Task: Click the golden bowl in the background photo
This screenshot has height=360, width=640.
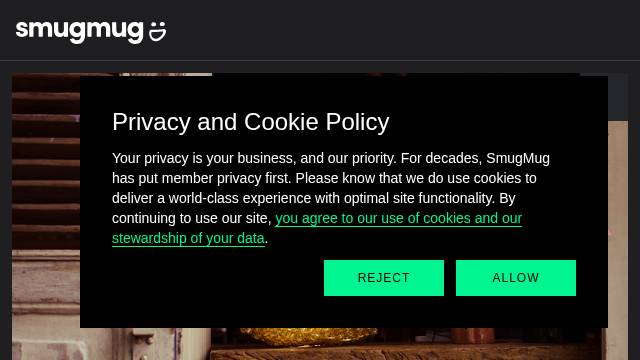Action: tap(309, 336)
